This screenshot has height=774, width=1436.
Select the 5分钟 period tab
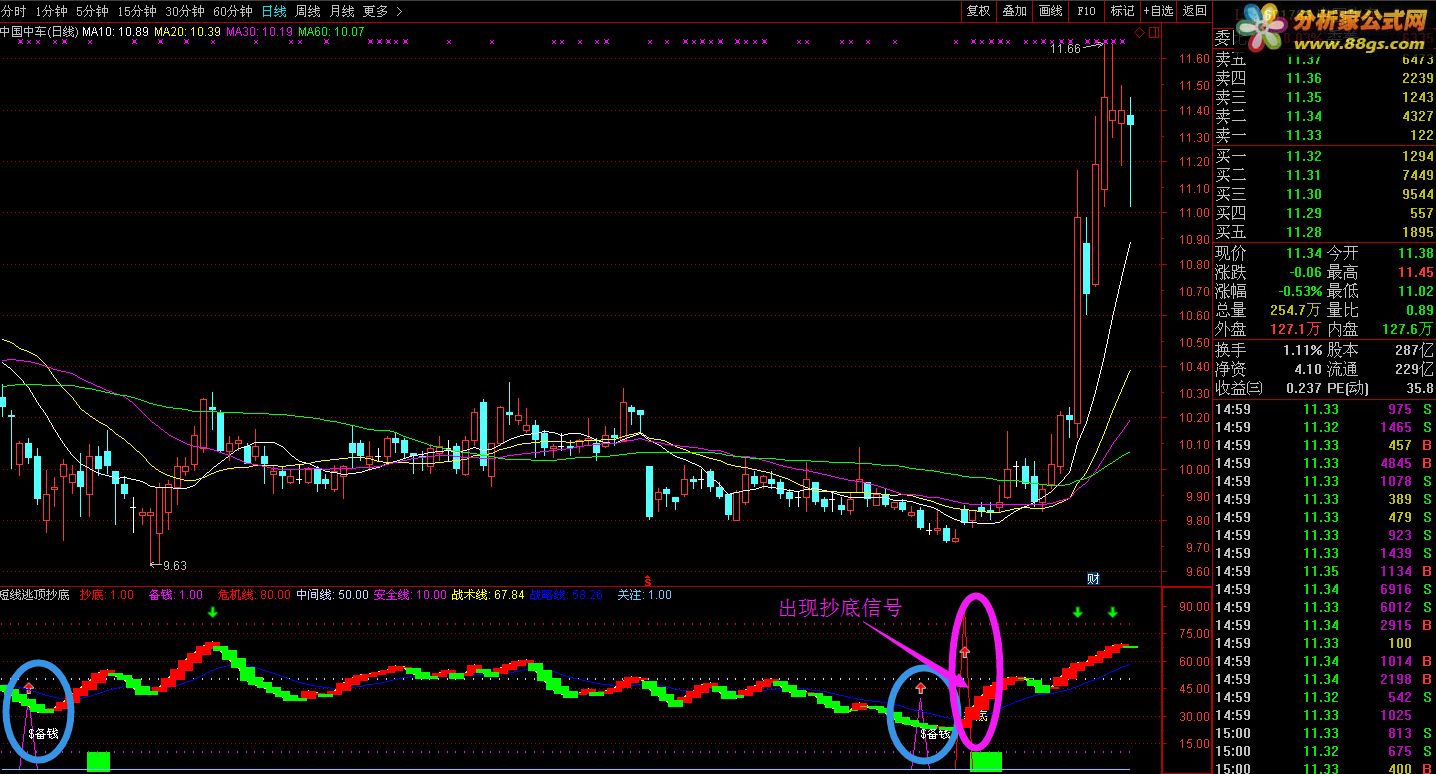92,11
